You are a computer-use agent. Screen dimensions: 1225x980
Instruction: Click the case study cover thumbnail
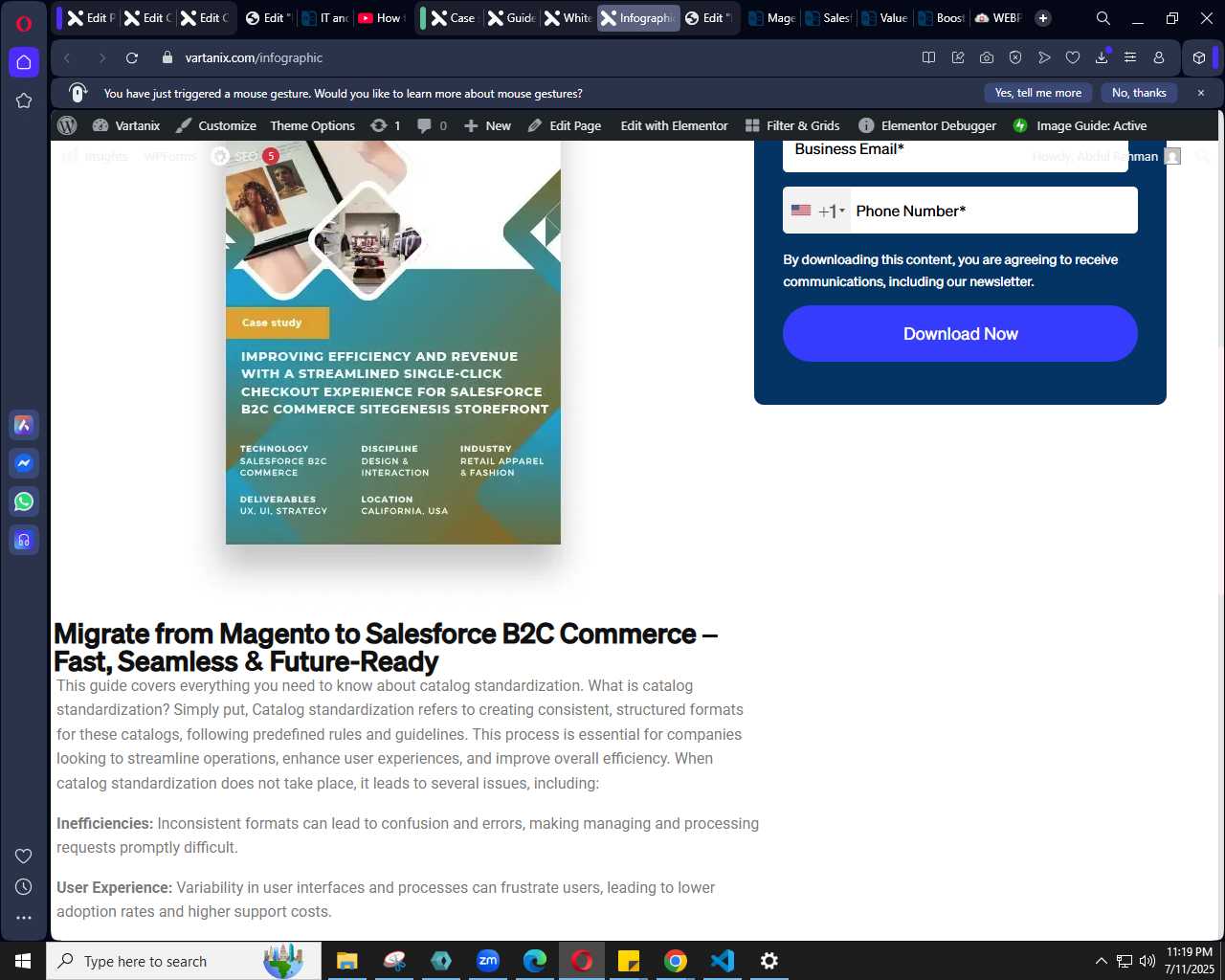click(x=393, y=343)
